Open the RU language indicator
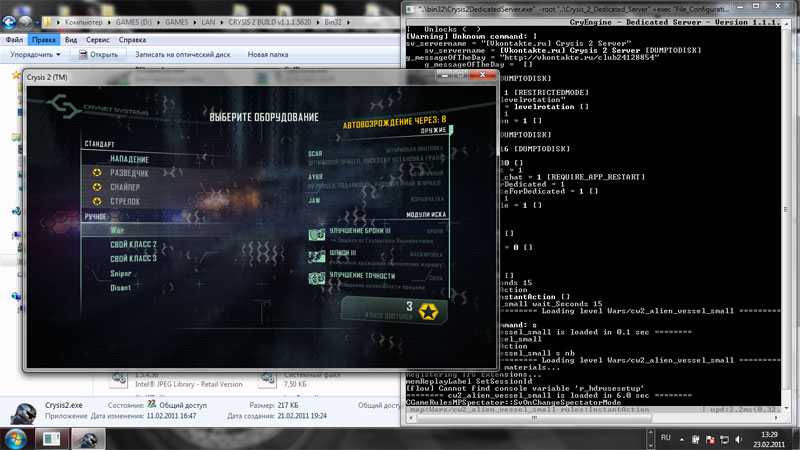The width and height of the screenshot is (800, 450). point(662,438)
